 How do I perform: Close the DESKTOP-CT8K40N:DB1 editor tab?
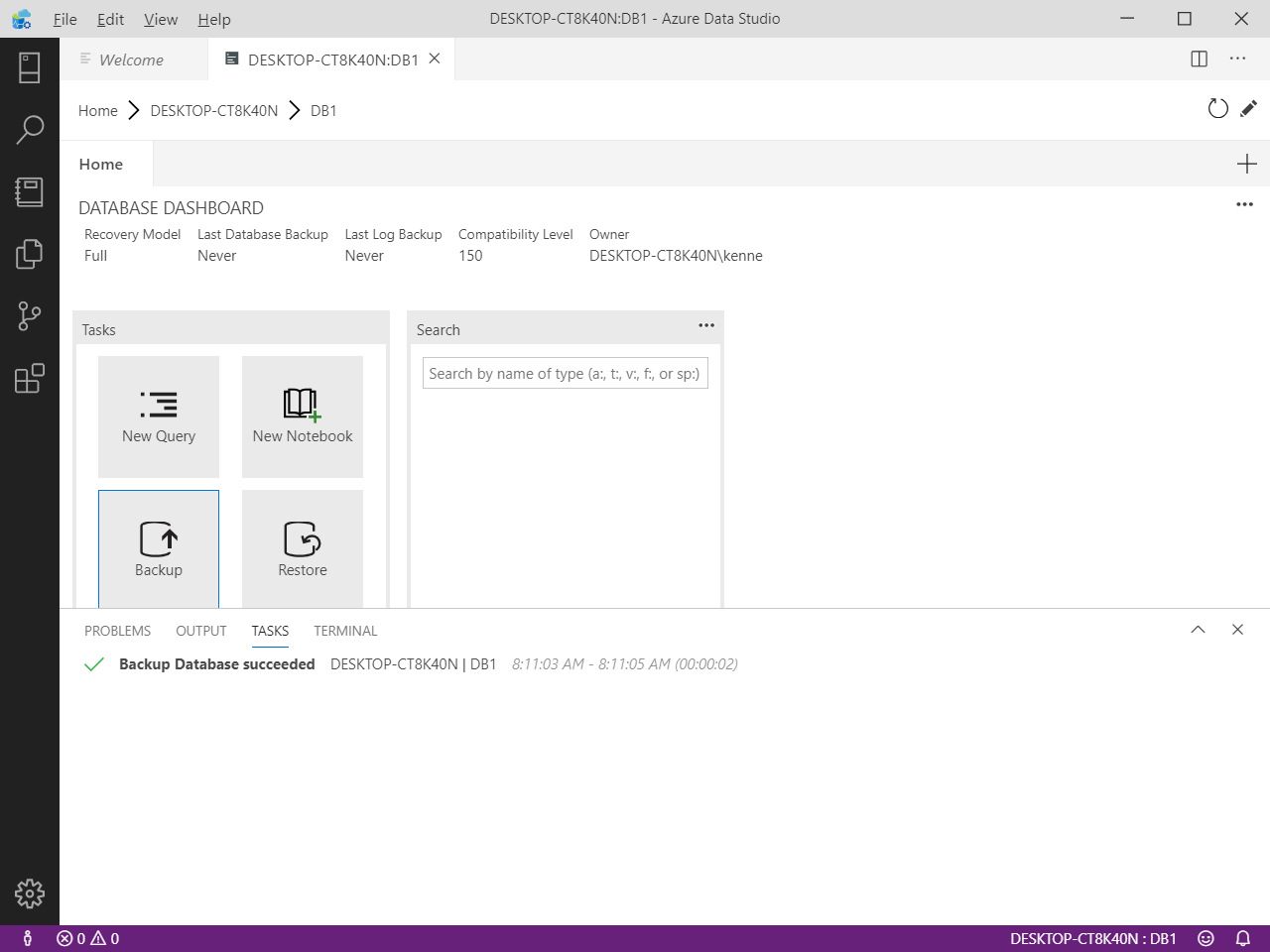pos(435,59)
